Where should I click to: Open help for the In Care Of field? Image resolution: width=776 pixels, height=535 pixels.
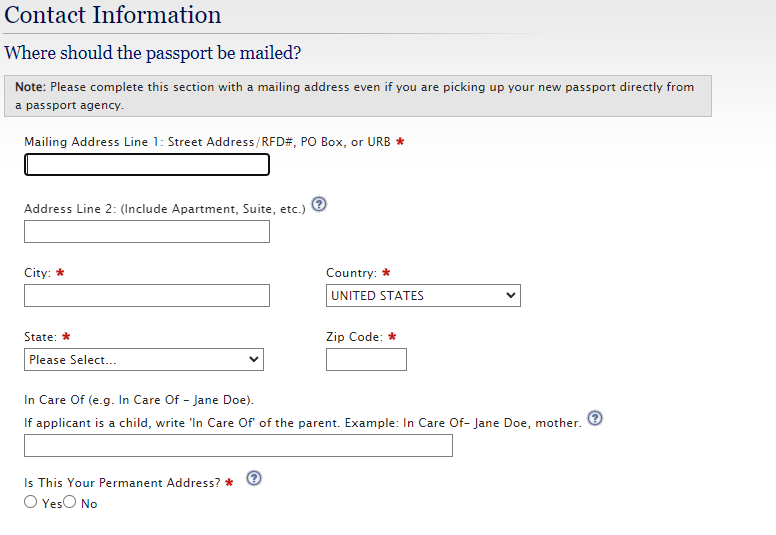point(595,418)
